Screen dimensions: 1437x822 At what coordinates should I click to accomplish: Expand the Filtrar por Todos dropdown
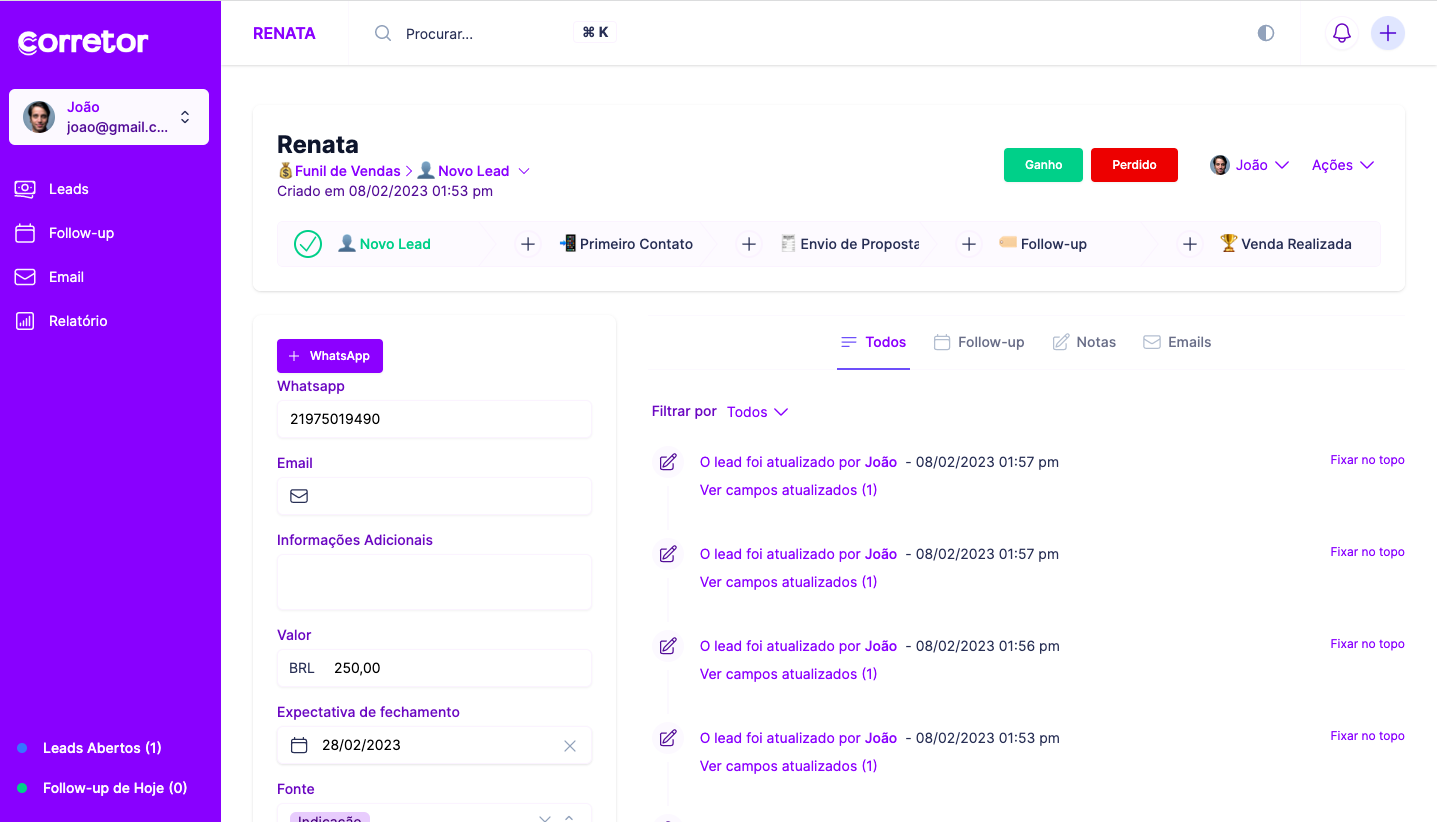(757, 412)
